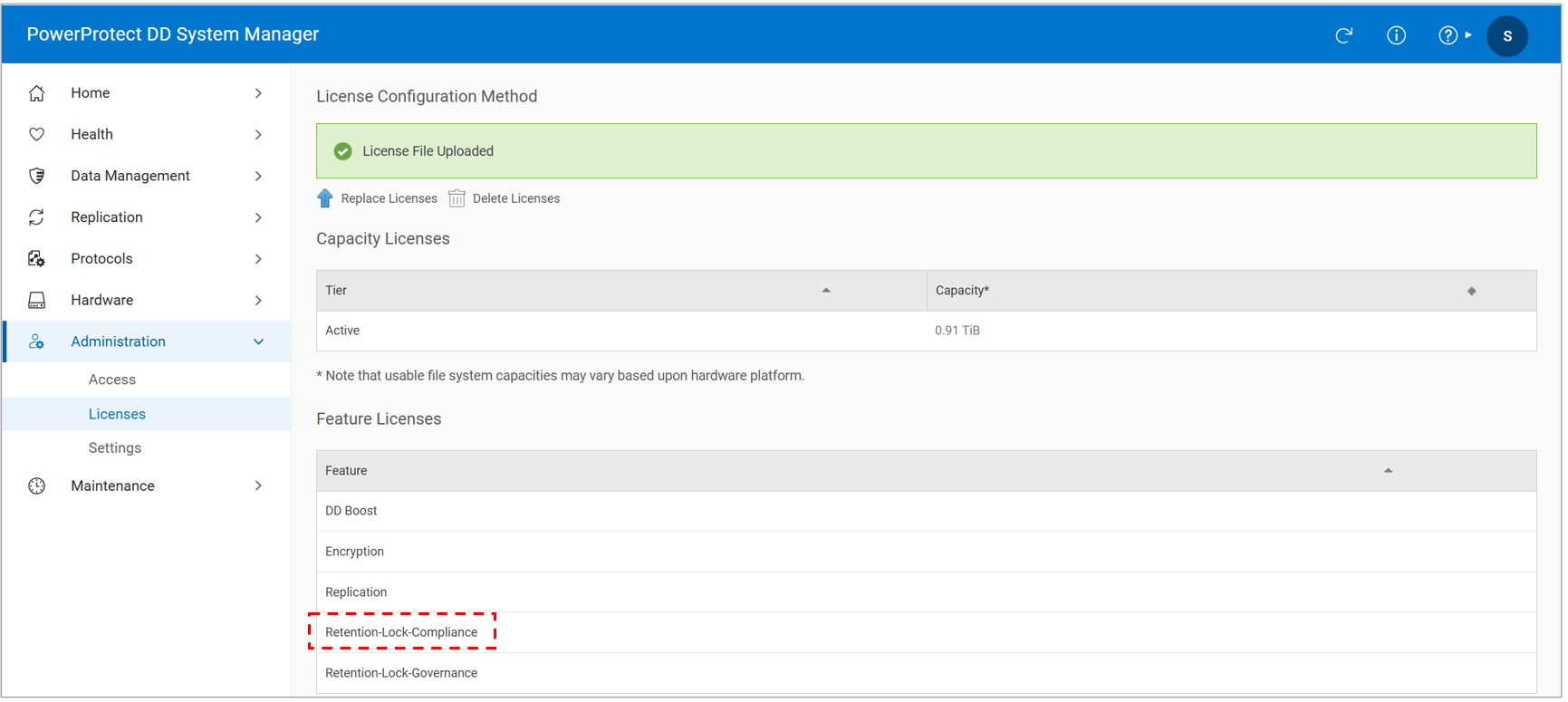
Task: Click the Replace Licenses link
Action: [389, 198]
